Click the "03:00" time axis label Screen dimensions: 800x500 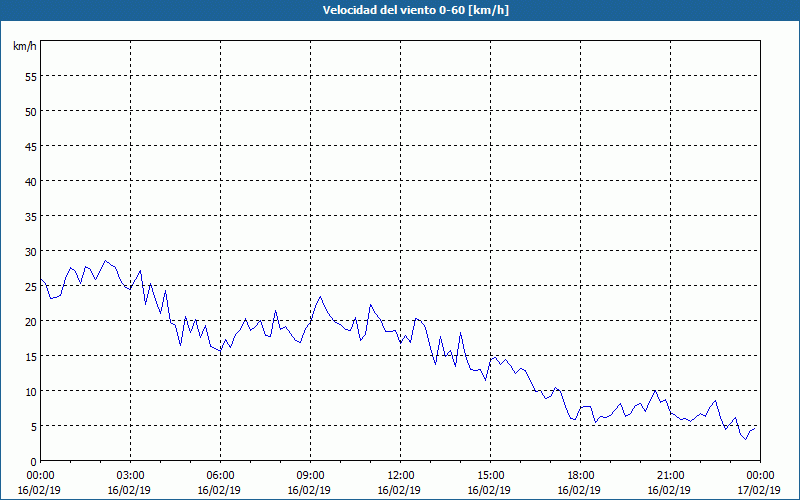[x=131, y=476]
